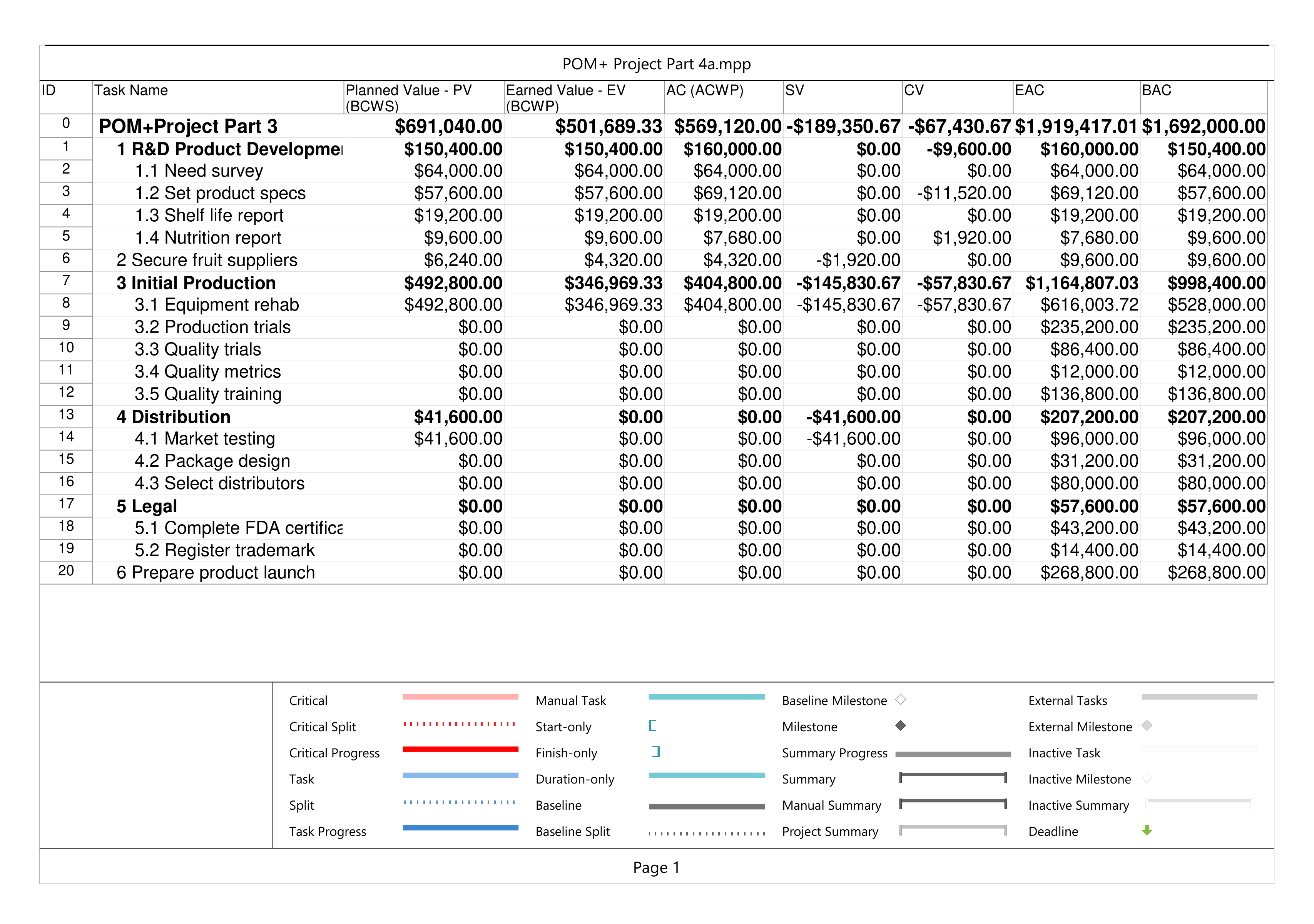Select the '3.2 Production trials' task name
The image size is (1314, 924).
point(212,327)
